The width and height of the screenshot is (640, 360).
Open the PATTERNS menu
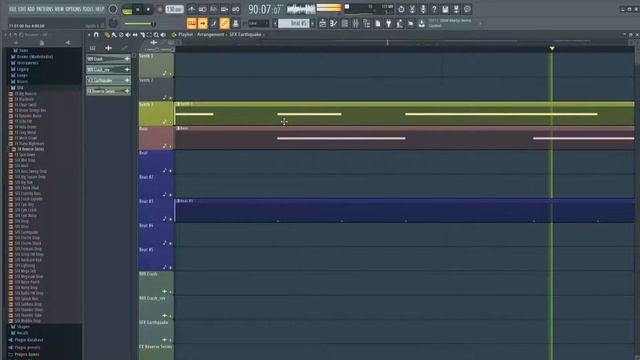click(44, 9)
